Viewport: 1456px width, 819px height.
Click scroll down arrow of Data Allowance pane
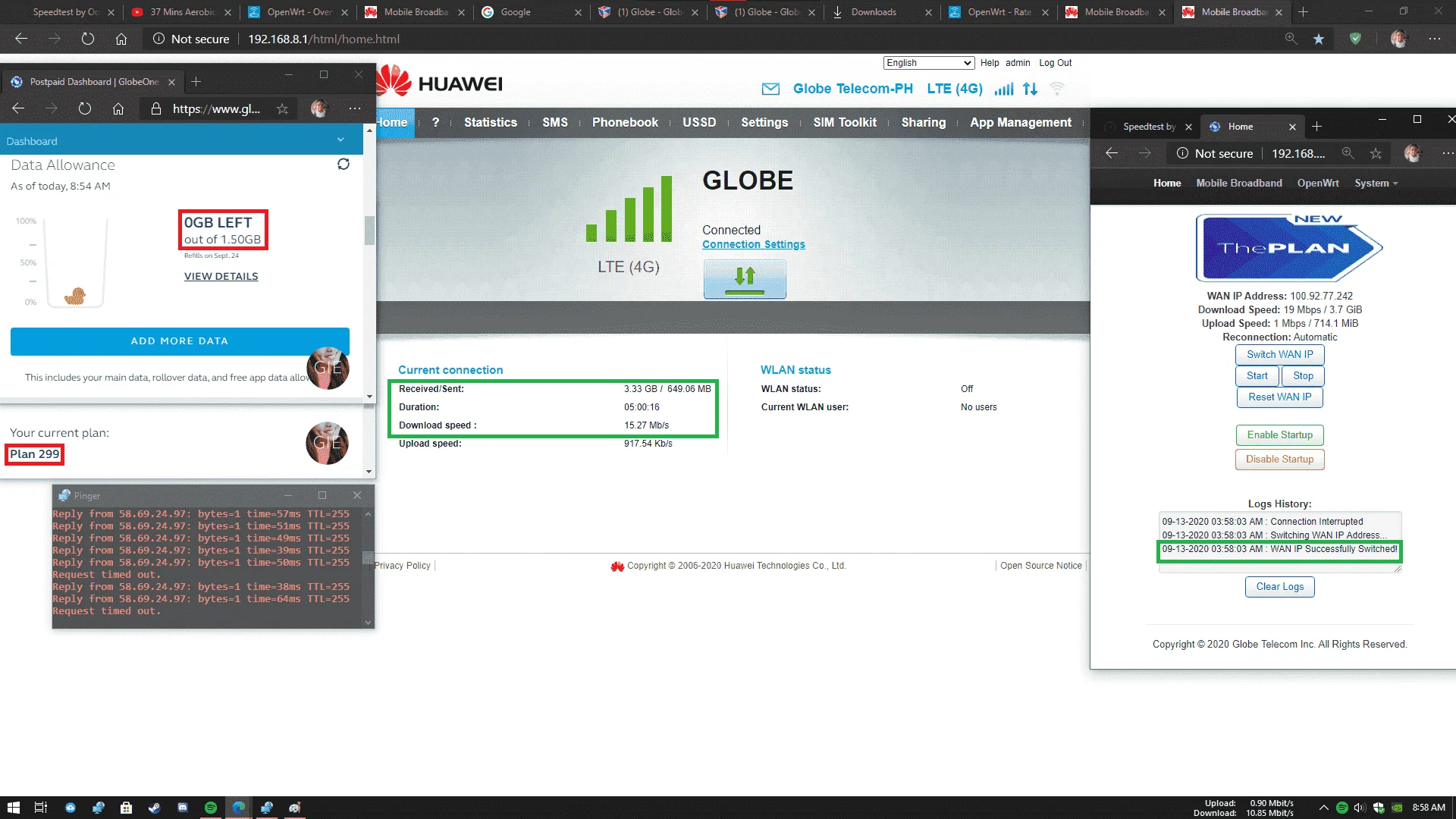tap(369, 396)
